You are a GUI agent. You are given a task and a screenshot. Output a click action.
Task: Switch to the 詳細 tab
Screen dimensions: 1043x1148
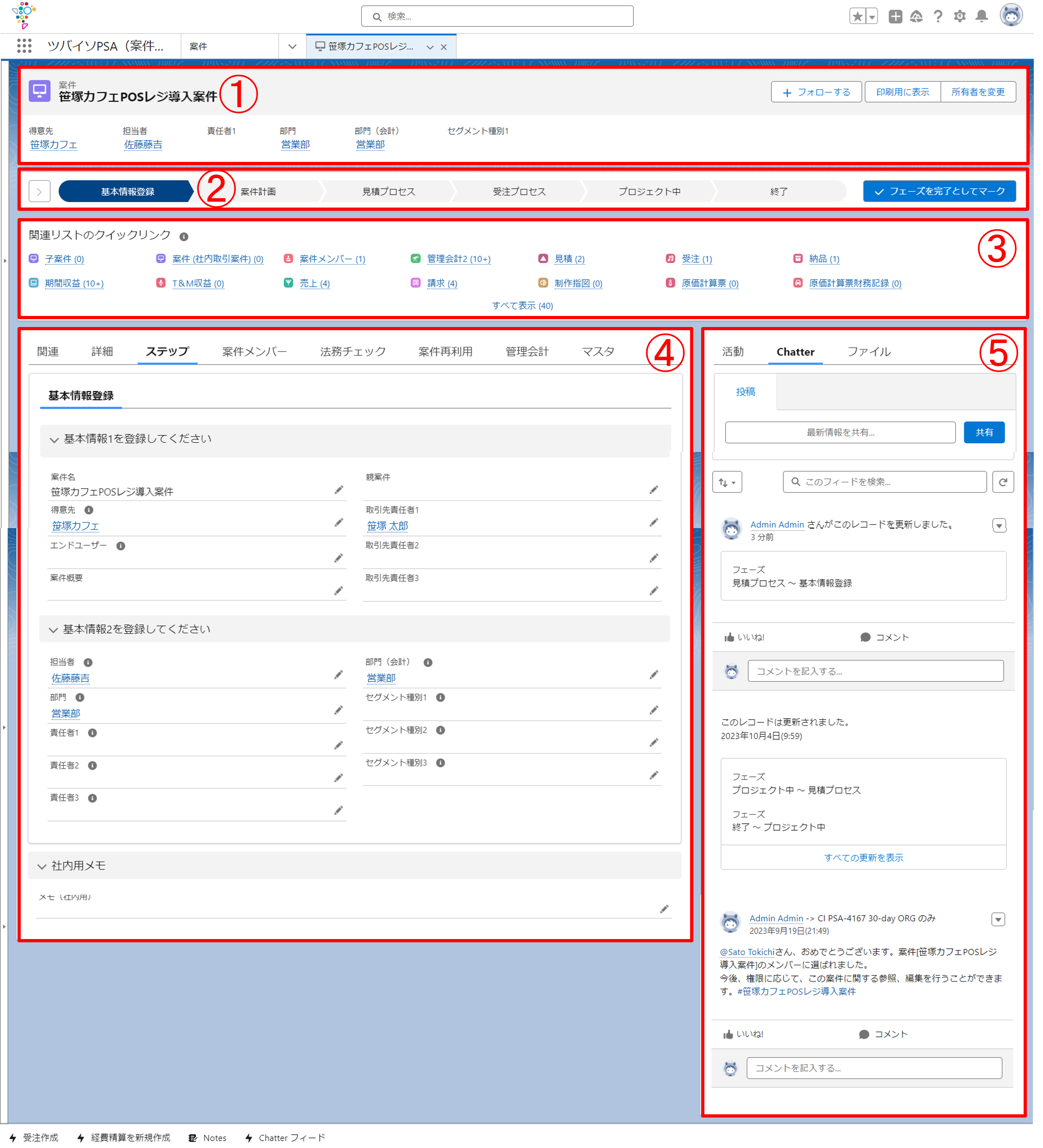click(102, 351)
